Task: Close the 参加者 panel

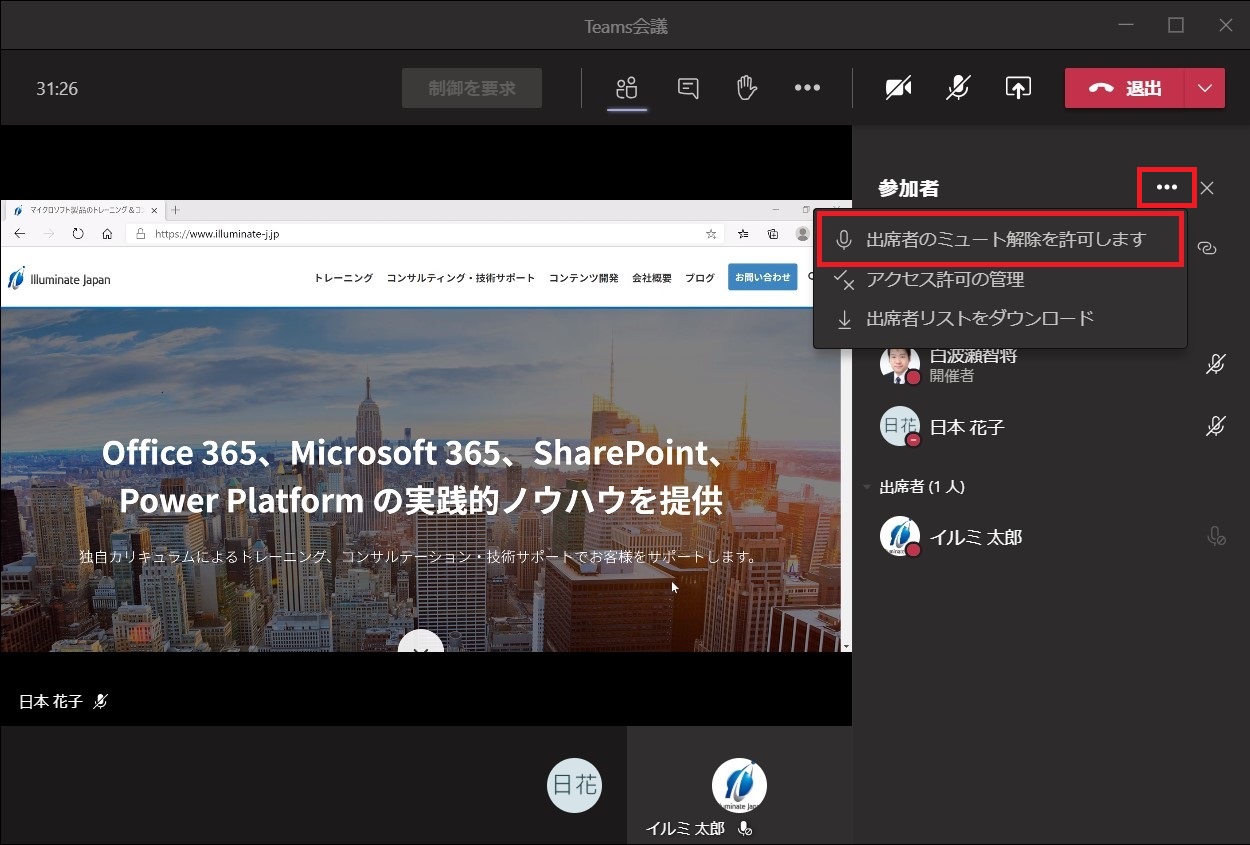Action: (1208, 188)
